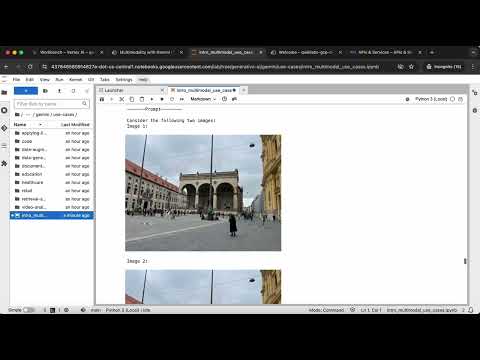This screenshot has height=360, width=480.
Task: Close the Launcher tab
Action: pyautogui.click(x=162, y=90)
